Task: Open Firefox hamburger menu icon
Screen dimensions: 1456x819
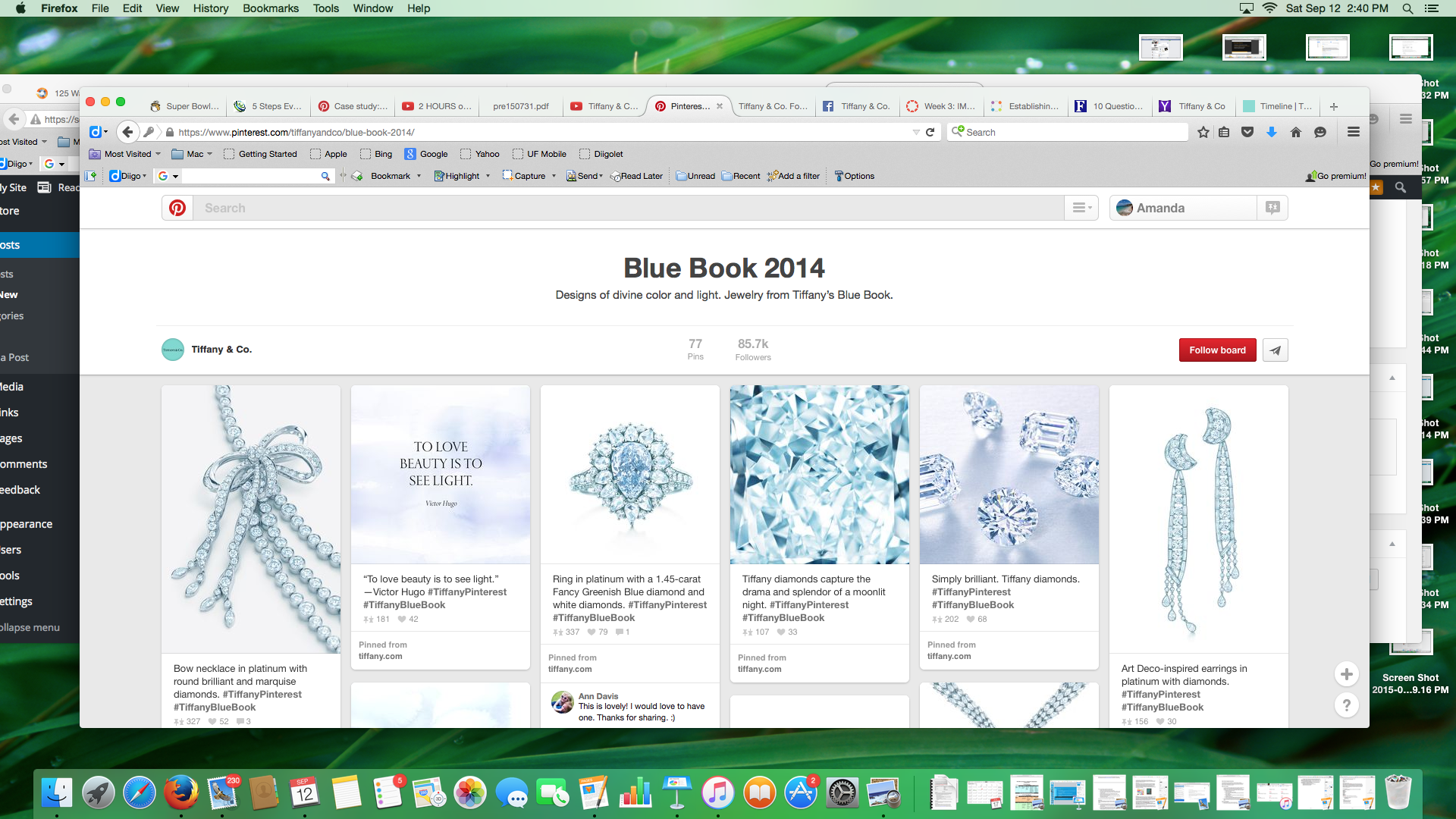Action: coord(1353,132)
